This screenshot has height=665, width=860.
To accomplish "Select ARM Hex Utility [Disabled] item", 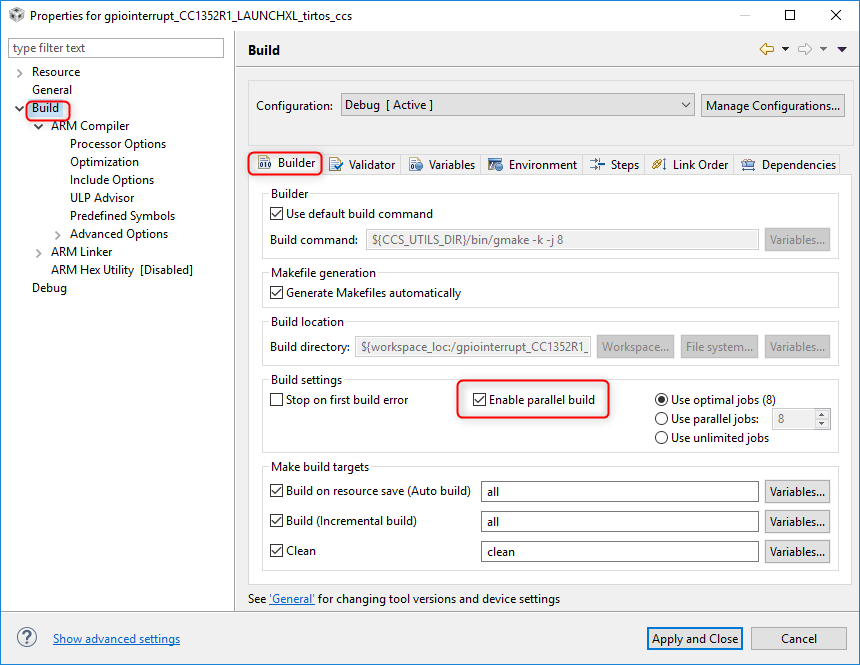I will (122, 270).
